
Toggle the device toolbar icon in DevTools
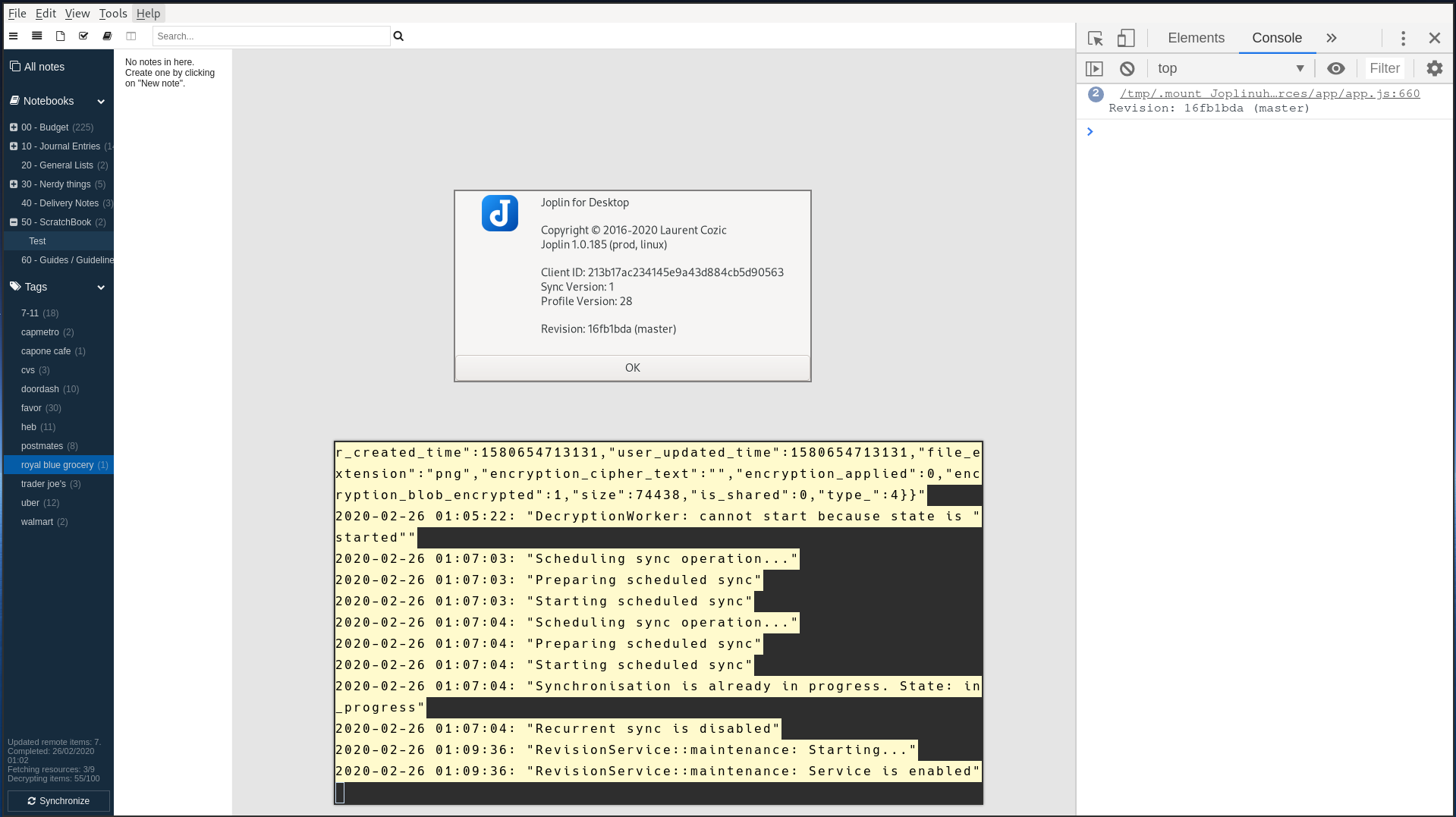point(1126,38)
